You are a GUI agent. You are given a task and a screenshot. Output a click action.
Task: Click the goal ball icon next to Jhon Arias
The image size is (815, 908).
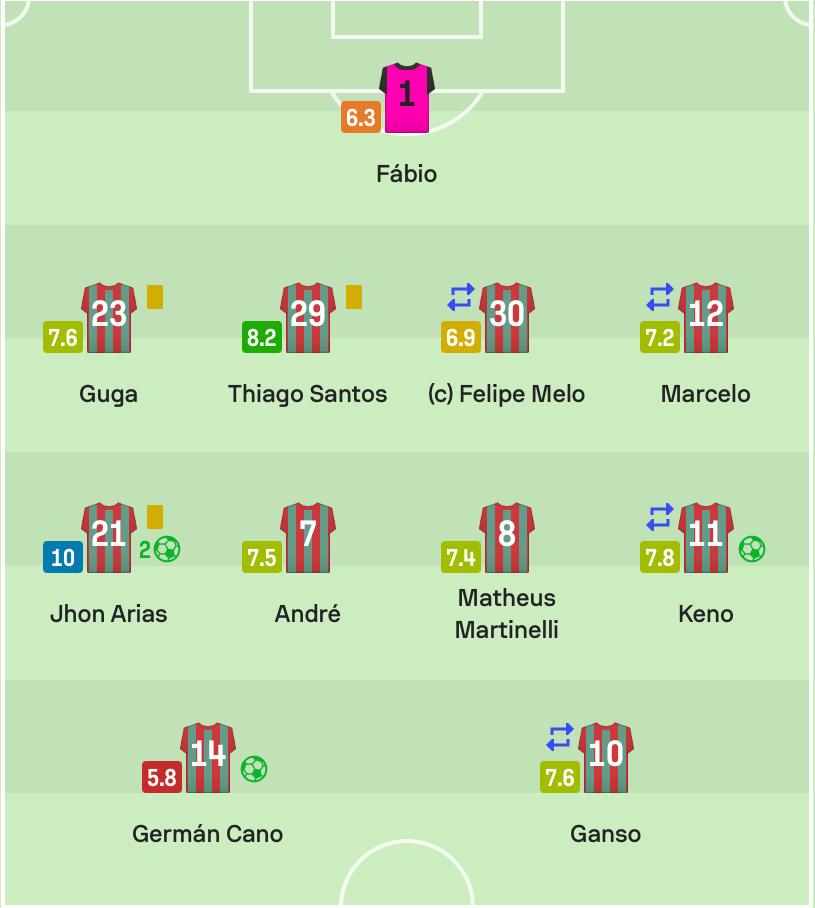(x=167, y=549)
